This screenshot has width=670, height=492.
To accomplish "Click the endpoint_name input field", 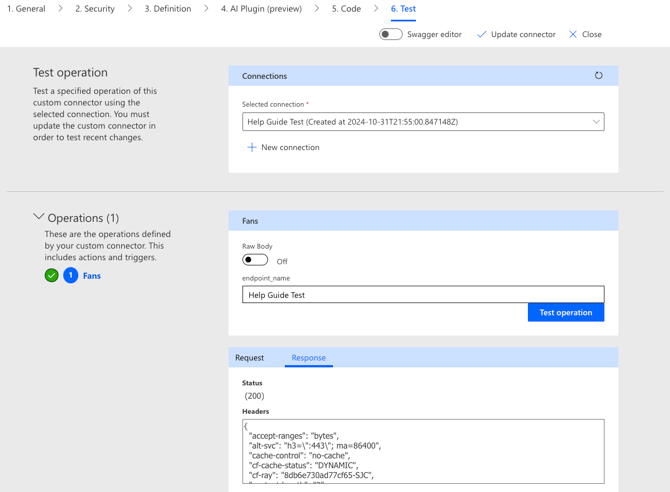I will click(422, 295).
